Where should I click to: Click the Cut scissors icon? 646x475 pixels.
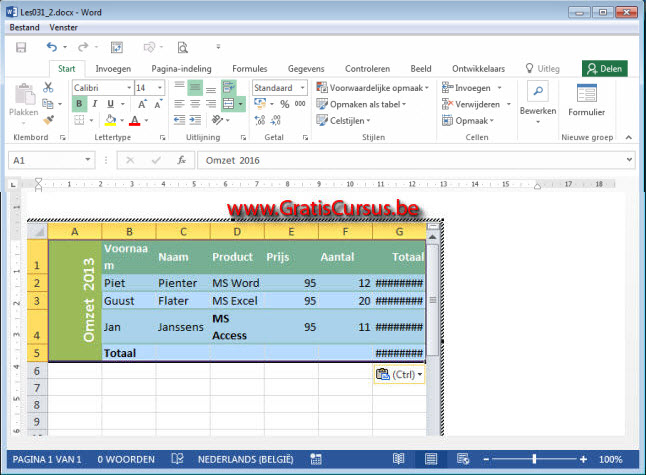tap(48, 87)
